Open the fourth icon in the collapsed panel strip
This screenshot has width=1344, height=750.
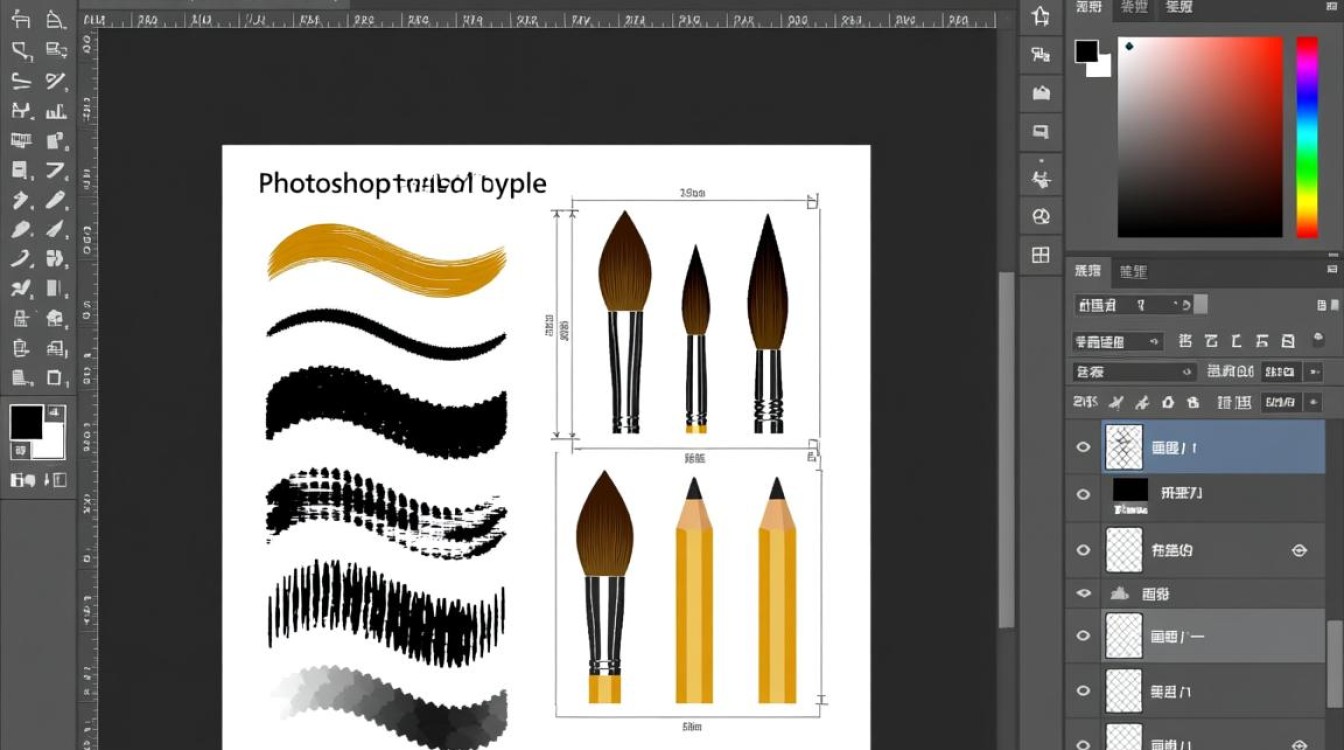(1041, 131)
